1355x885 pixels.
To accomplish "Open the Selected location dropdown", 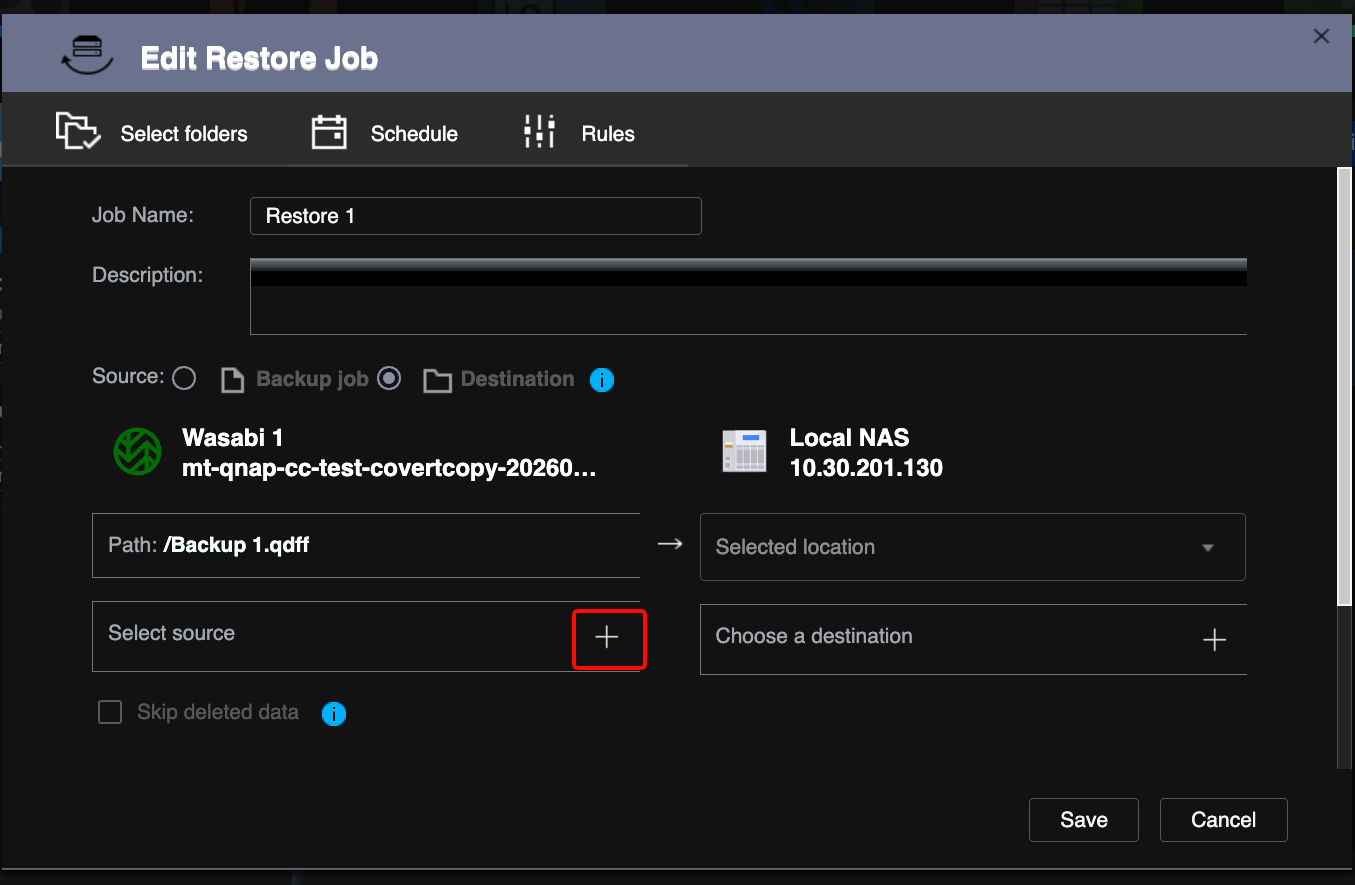I will pyautogui.click(x=973, y=547).
